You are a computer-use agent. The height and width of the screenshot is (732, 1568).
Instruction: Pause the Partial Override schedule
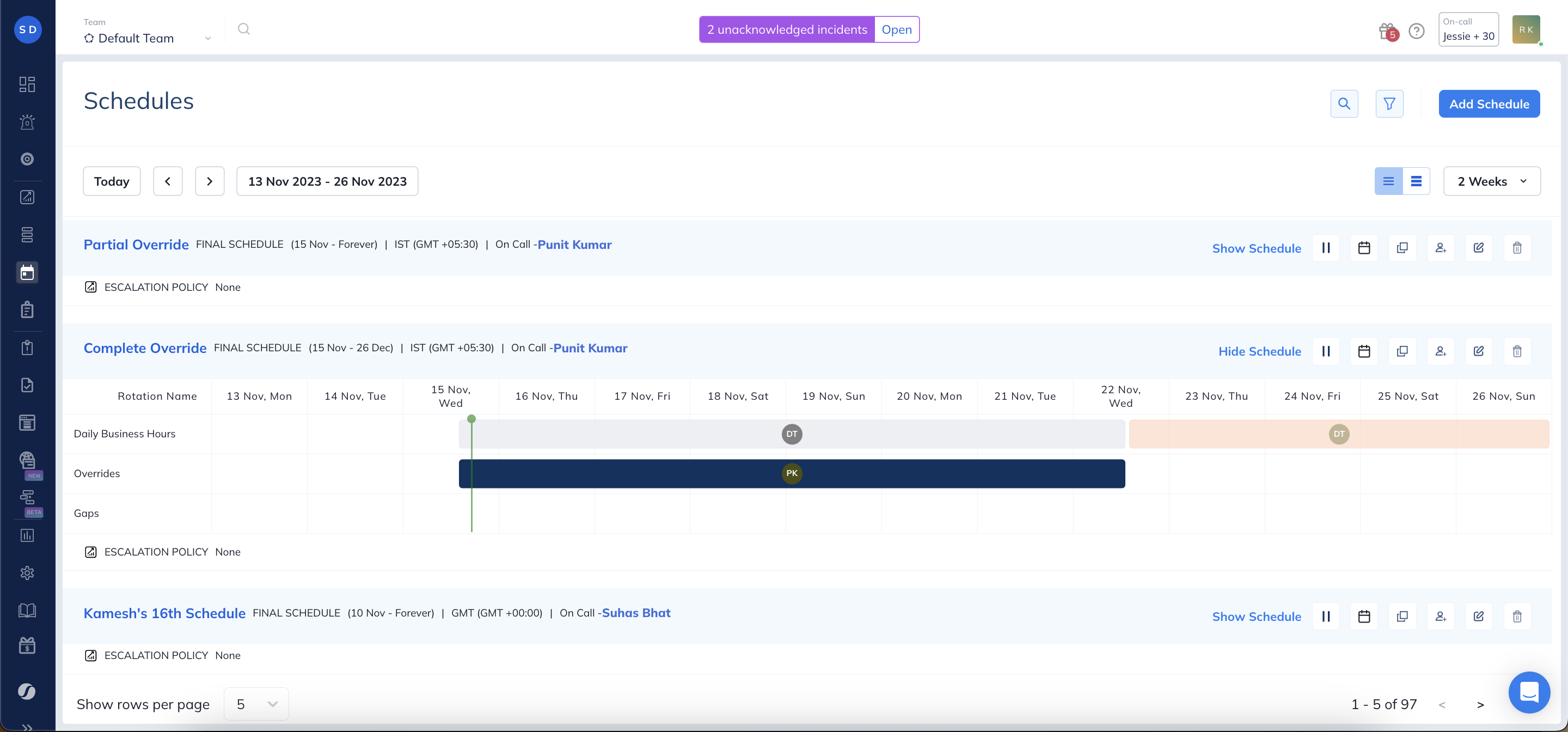(x=1326, y=248)
